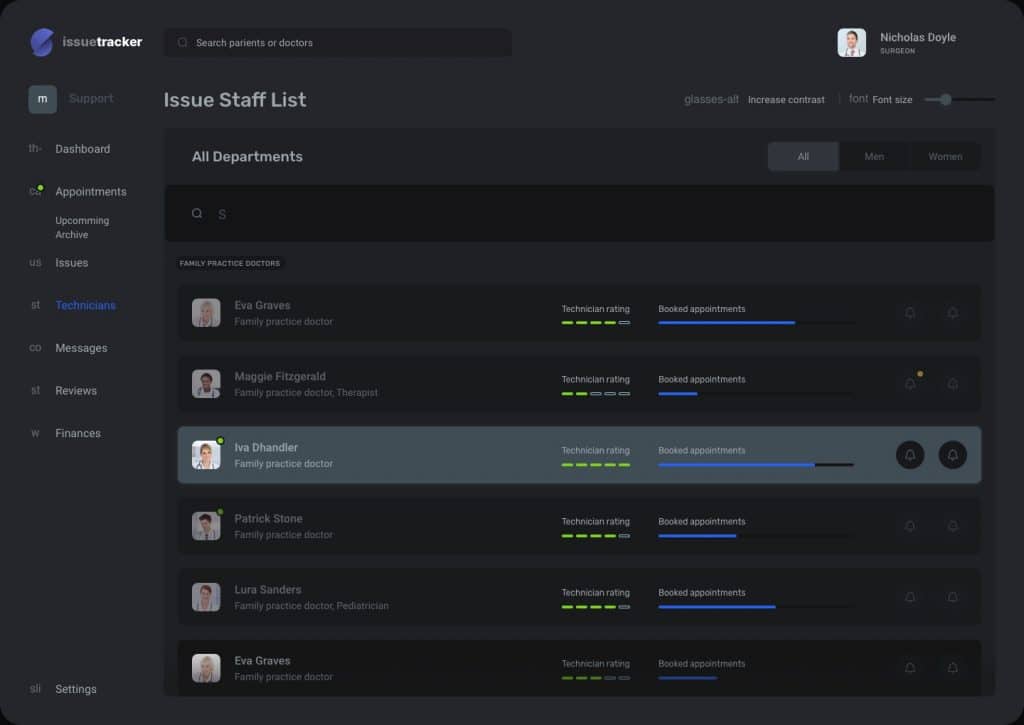Viewport: 1024px width, 725px height.
Task: Open Technicians in the sidebar
Action: 85,304
